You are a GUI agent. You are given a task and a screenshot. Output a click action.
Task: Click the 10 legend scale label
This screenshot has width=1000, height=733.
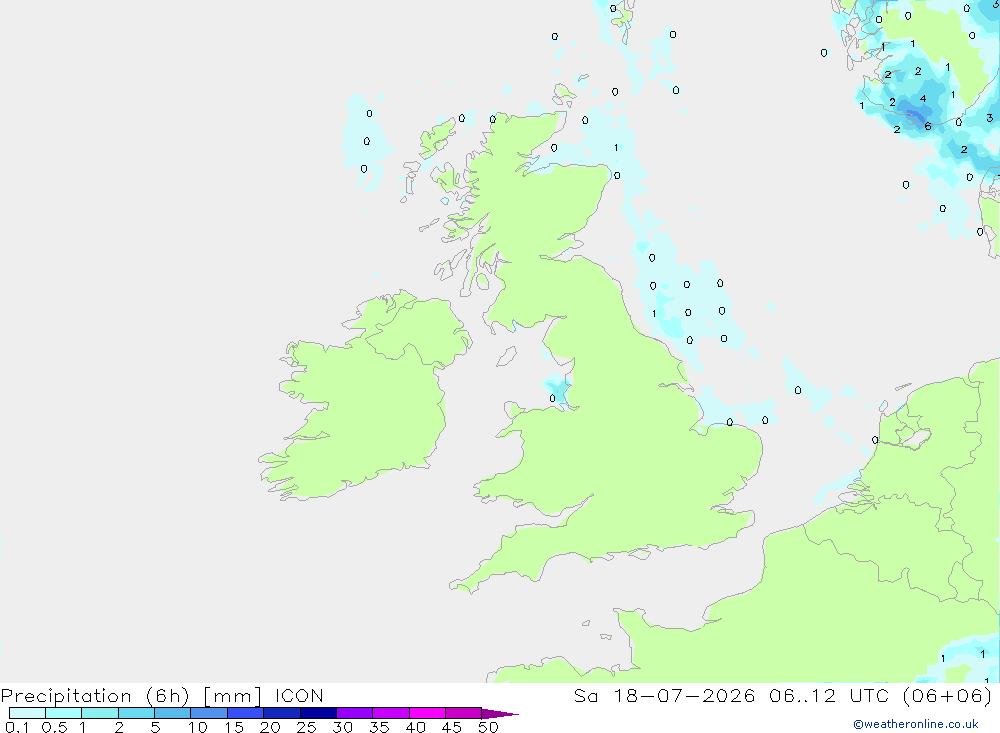click(198, 727)
